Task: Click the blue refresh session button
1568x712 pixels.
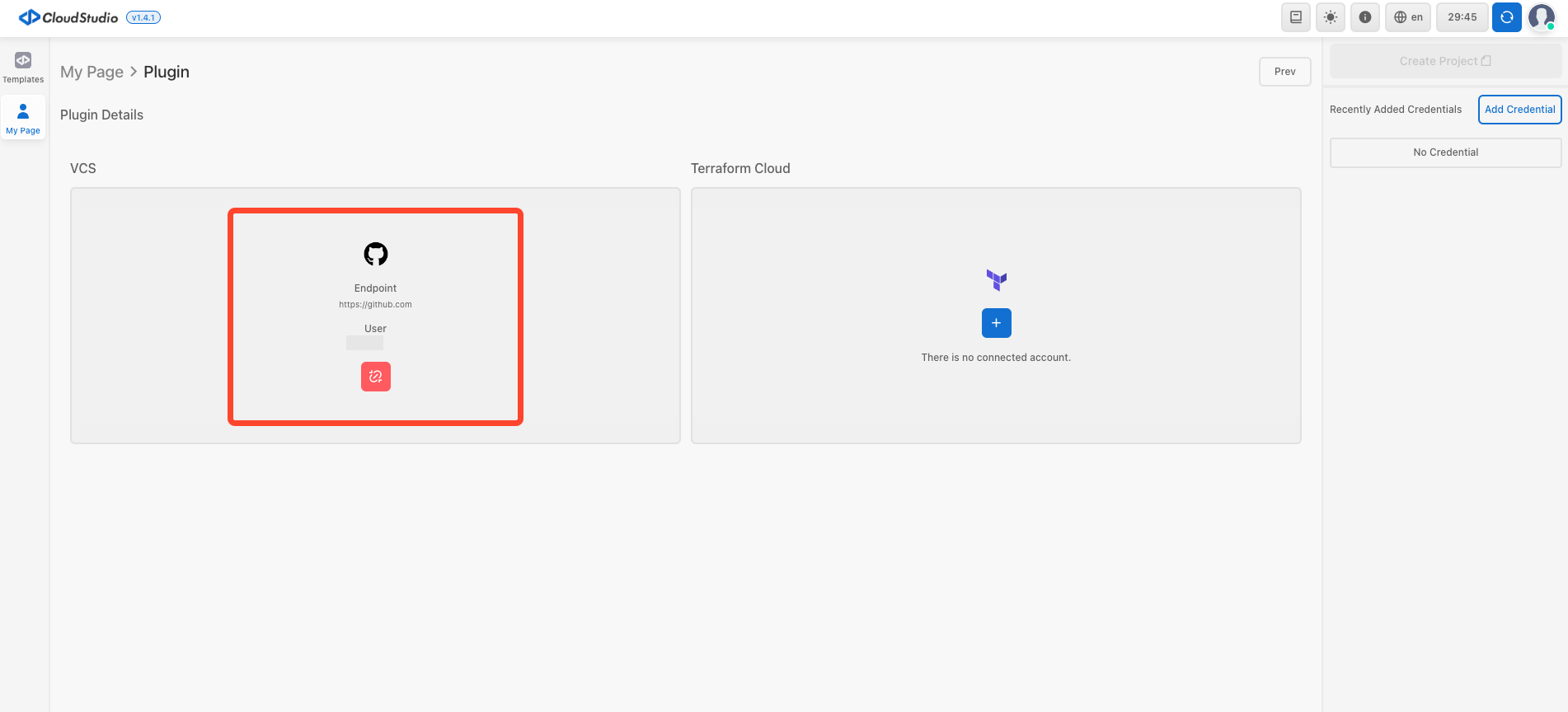Action: point(1507,17)
